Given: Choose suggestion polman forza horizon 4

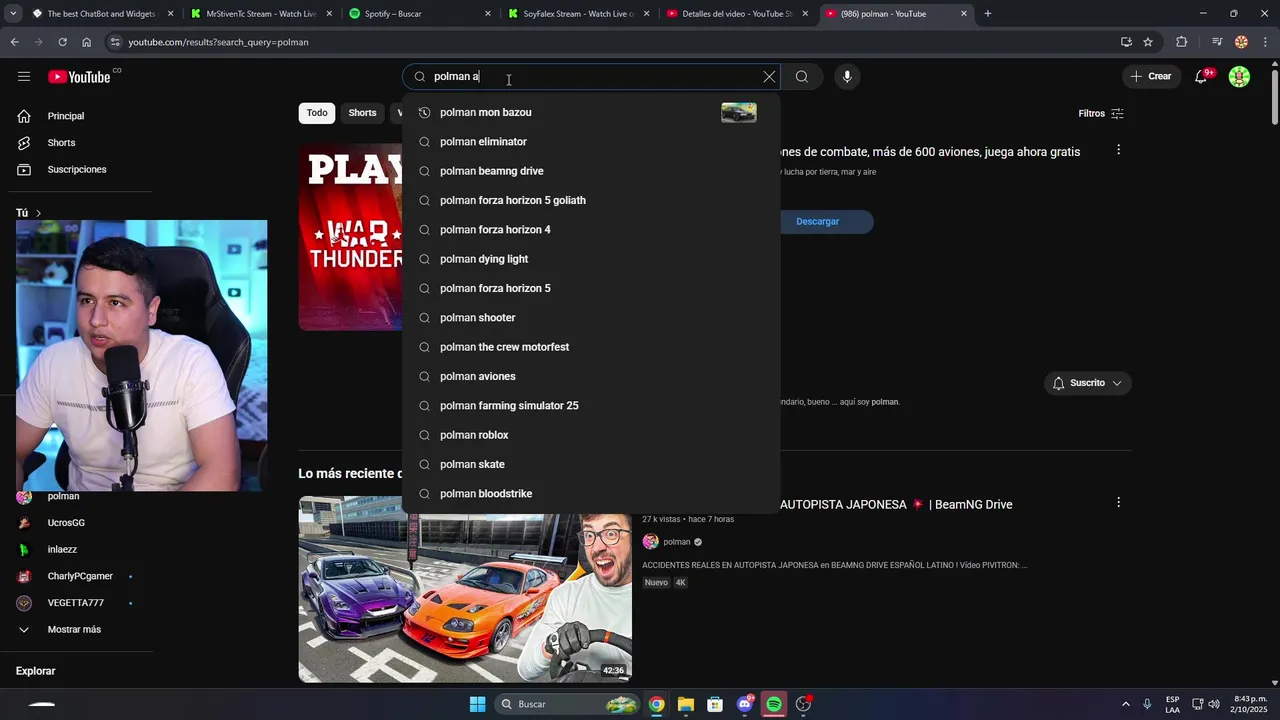Looking at the screenshot, I should point(591,230).
